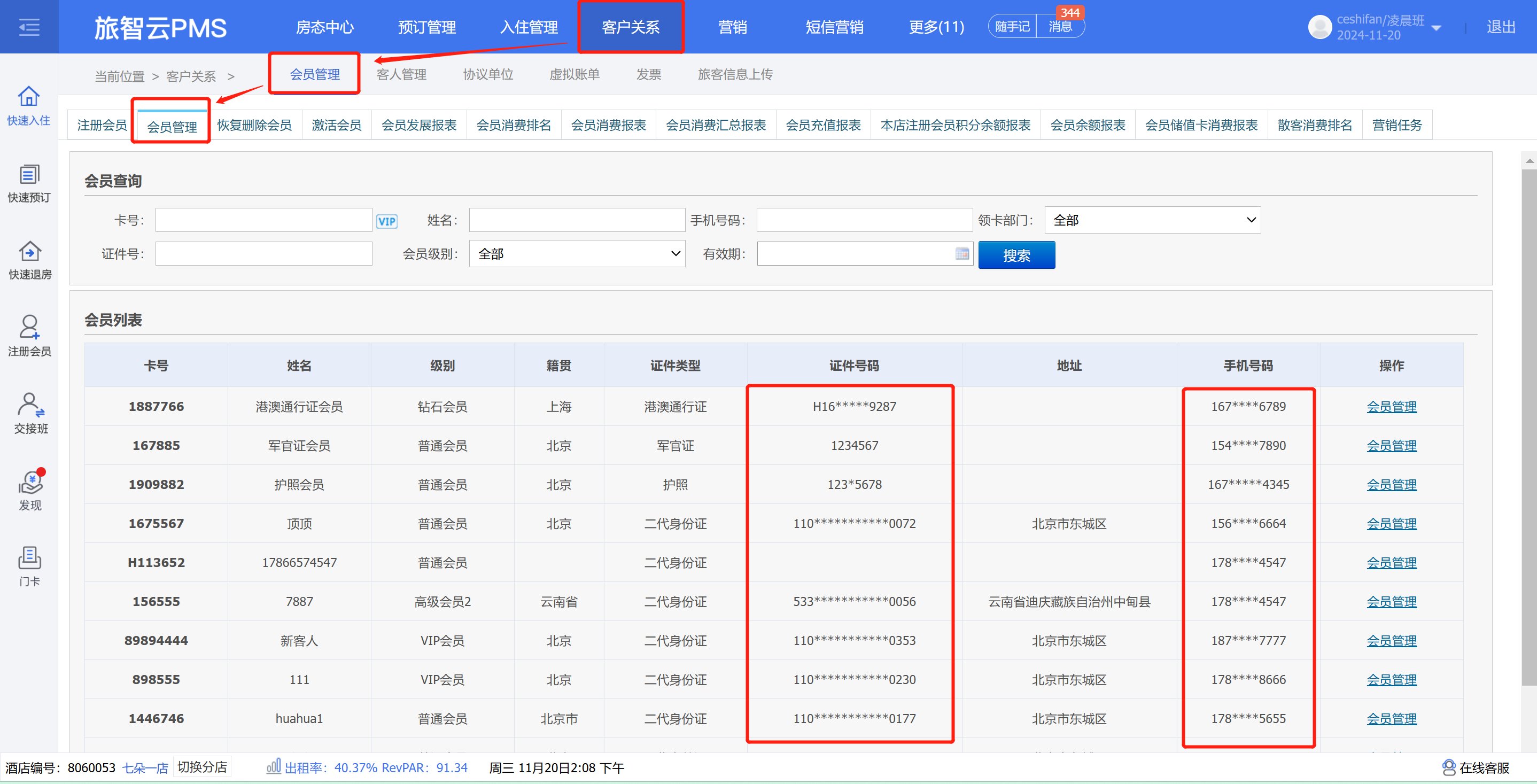
Task: Open 会员管理 link for card 89894444
Action: click(1392, 640)
